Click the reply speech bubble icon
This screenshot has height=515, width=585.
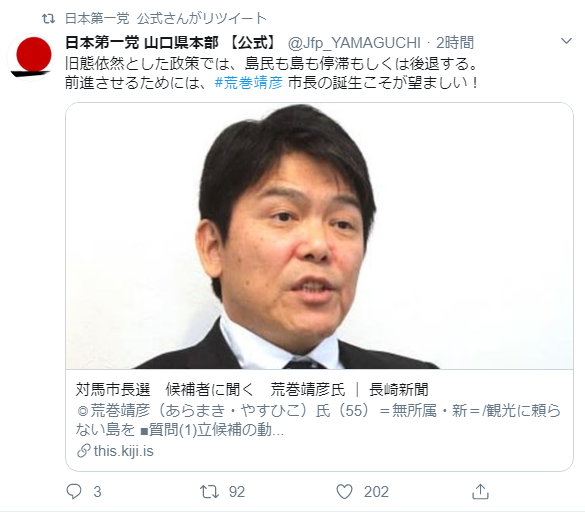pyautogui.click(x=73, y=491)
